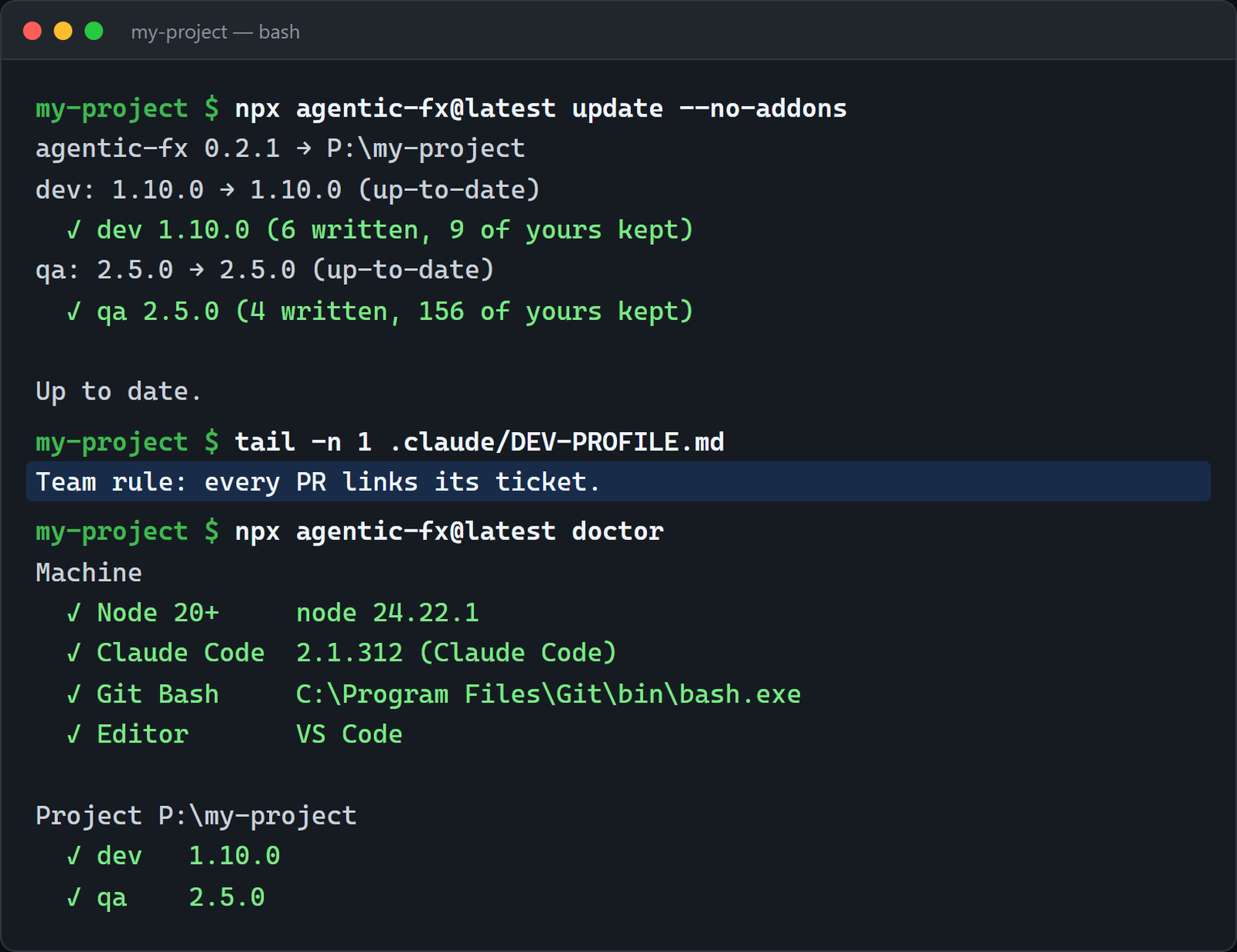Image resolution: width=1237 pixels, height=952 pixels.
Task: Click the 'Editor' check row label
Action: click(142, 734)
